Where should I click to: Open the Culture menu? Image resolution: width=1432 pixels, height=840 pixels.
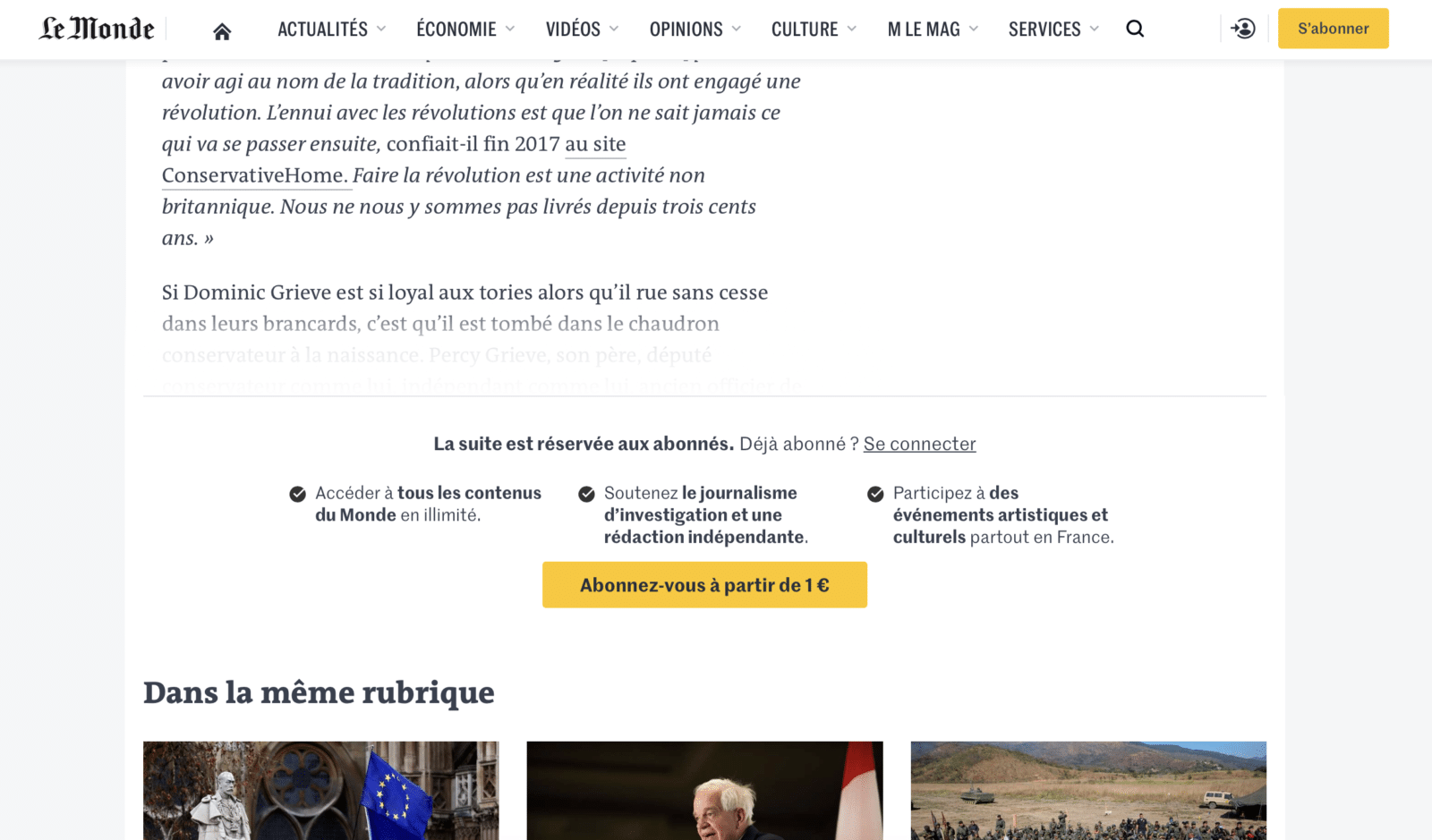[x=814, y=29]
